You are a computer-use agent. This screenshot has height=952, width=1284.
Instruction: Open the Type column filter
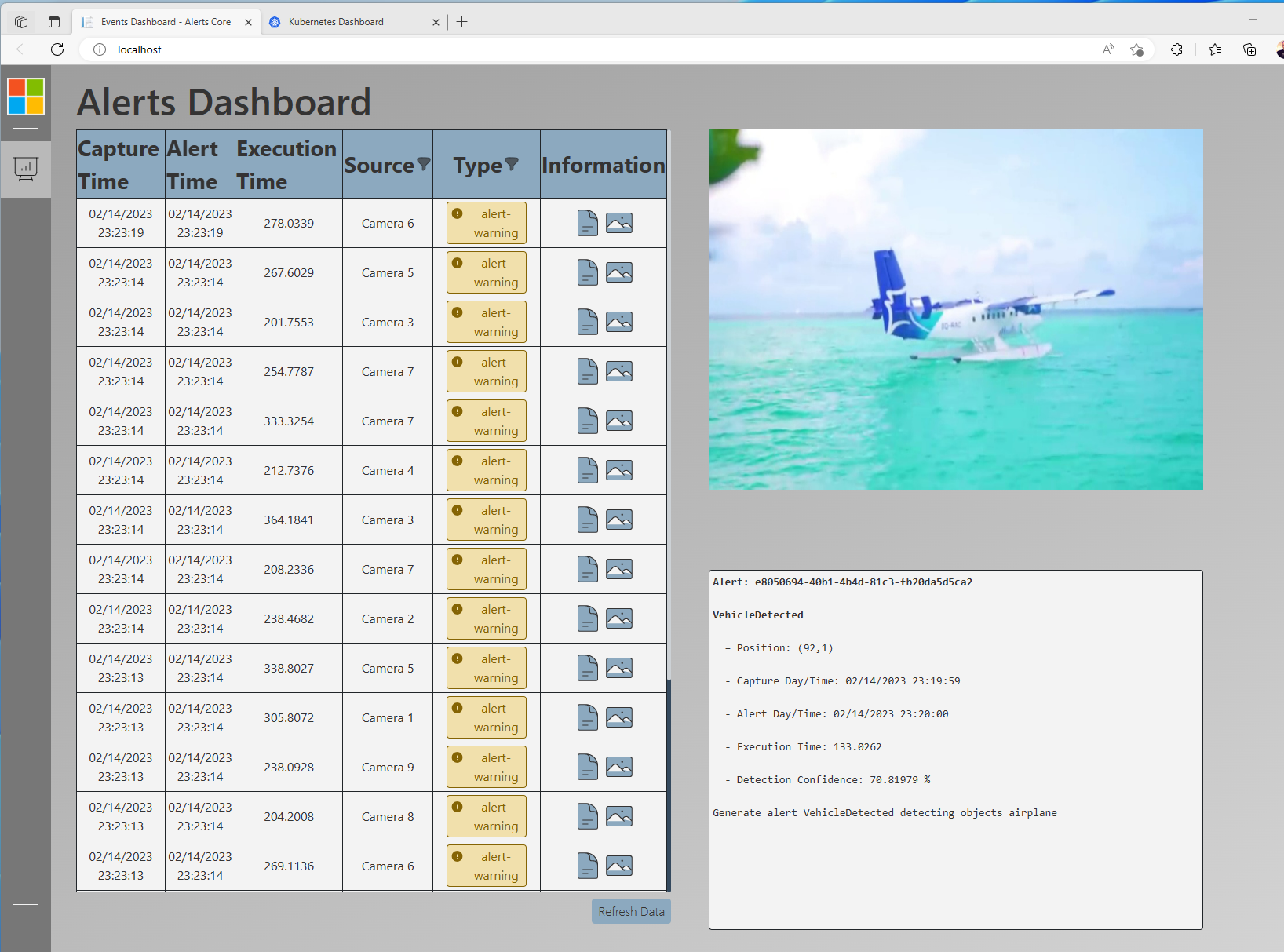tap(512, 164)
